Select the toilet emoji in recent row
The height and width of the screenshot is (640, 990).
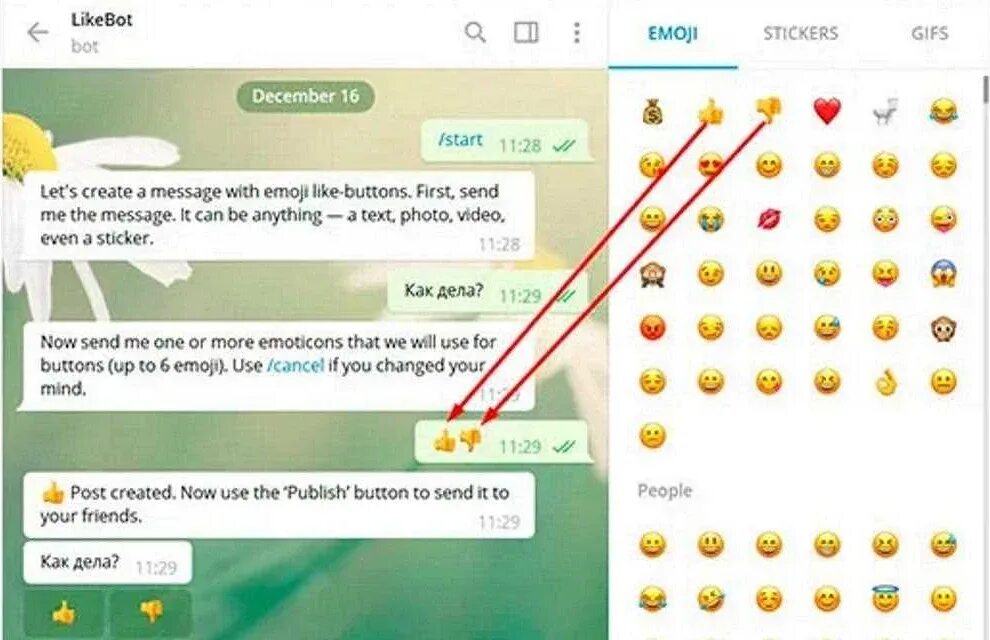point(885,112)
